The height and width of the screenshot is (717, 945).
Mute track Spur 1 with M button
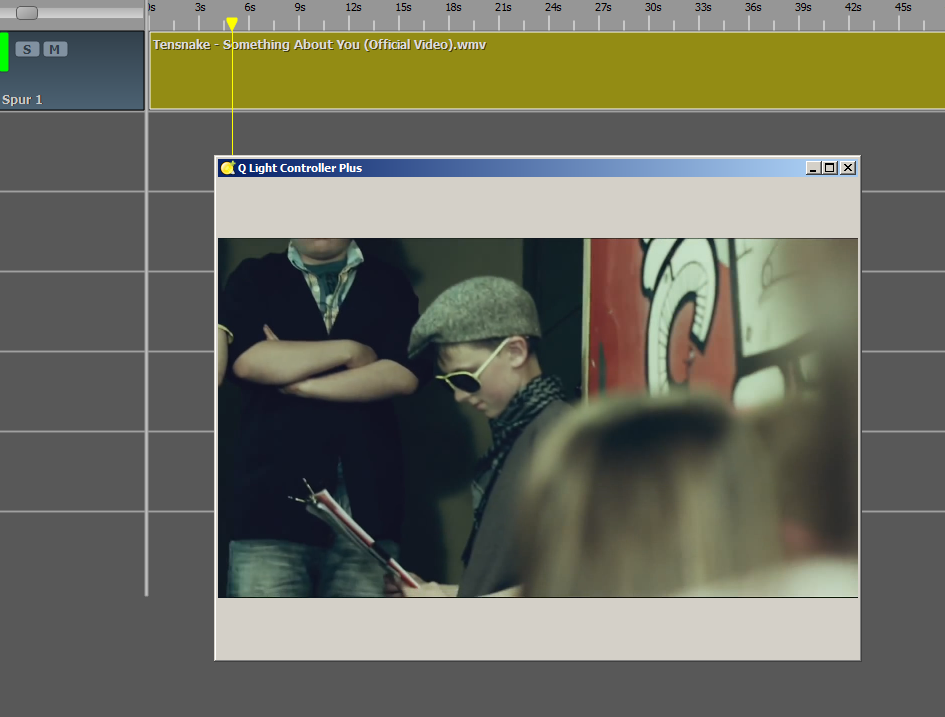[x=55, y=49]
